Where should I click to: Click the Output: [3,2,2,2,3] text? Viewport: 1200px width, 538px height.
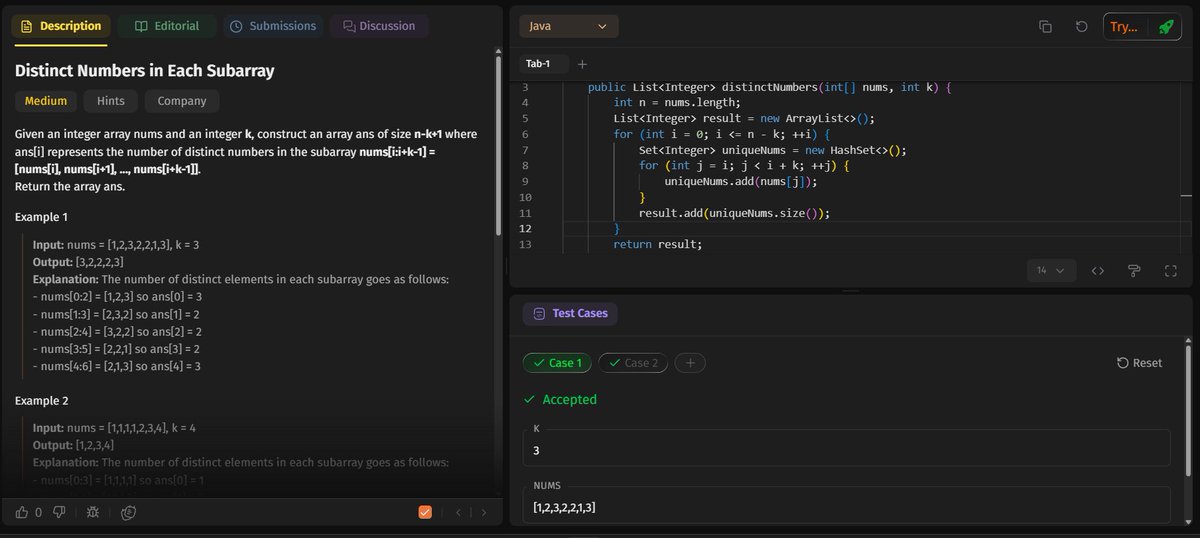(x=78, y=262)
